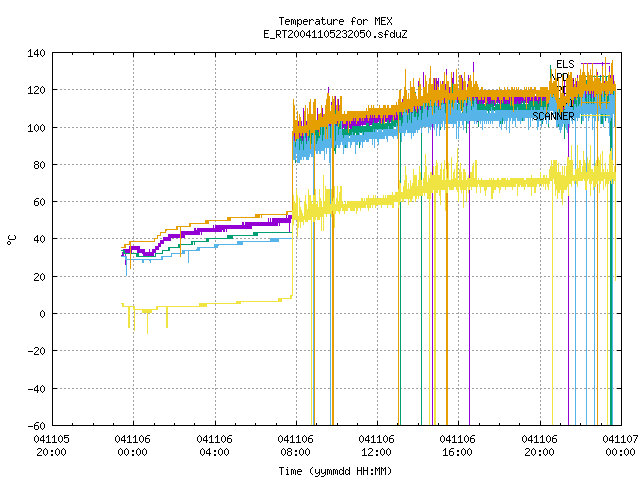Click the "041106 00:00" x-axis tick label
The width and height of the screenshot is (640, 480).
132,446
